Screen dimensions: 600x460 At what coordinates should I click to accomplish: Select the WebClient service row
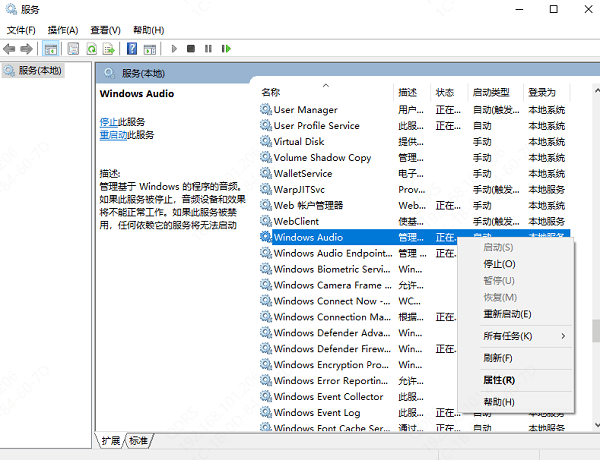point(295,221)
